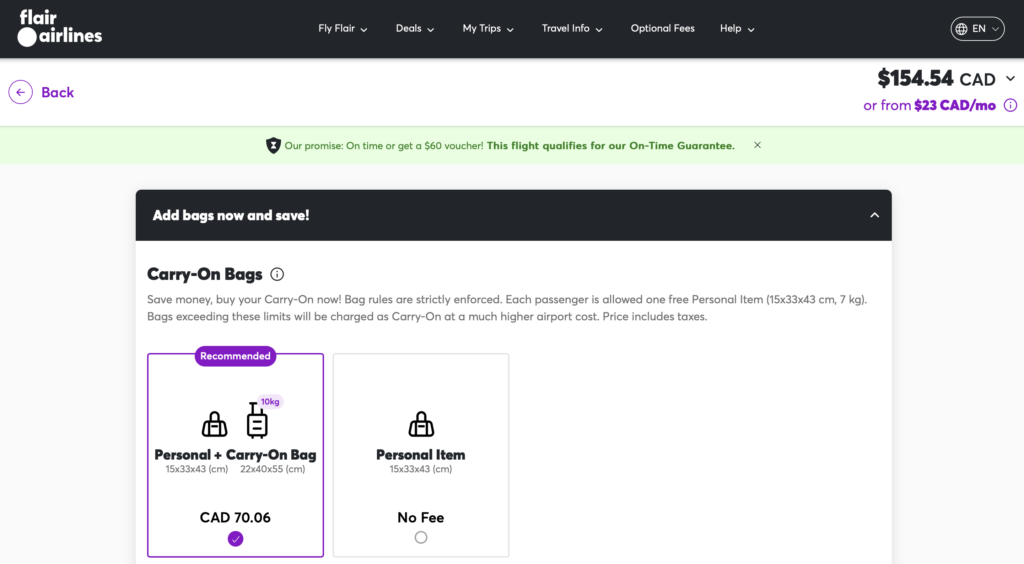This screenshot has height=564, width=1024.
Task: Collapse the Add bags now section
Action: tap(874, 215)
